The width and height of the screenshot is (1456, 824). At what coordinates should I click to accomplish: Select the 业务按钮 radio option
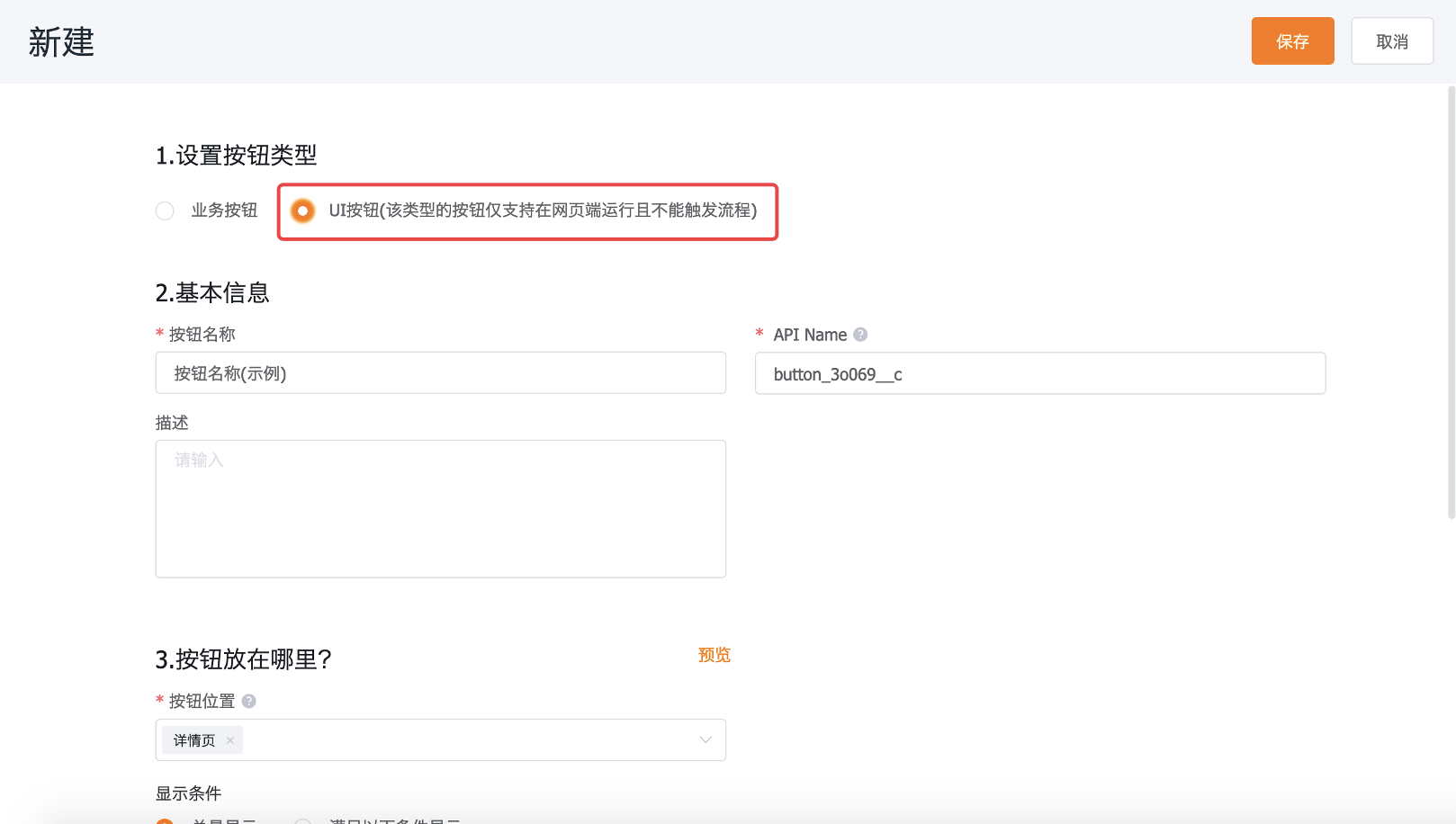pos(165,210)
